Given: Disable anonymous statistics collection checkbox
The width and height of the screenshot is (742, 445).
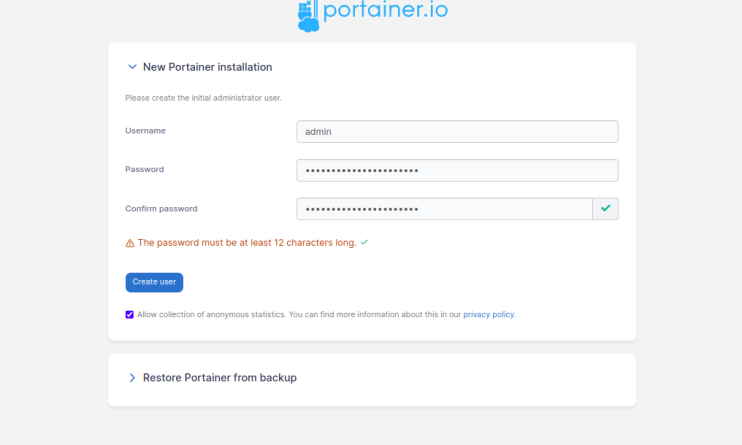Looking at the screenshot, I should click(x=130, y=314).
